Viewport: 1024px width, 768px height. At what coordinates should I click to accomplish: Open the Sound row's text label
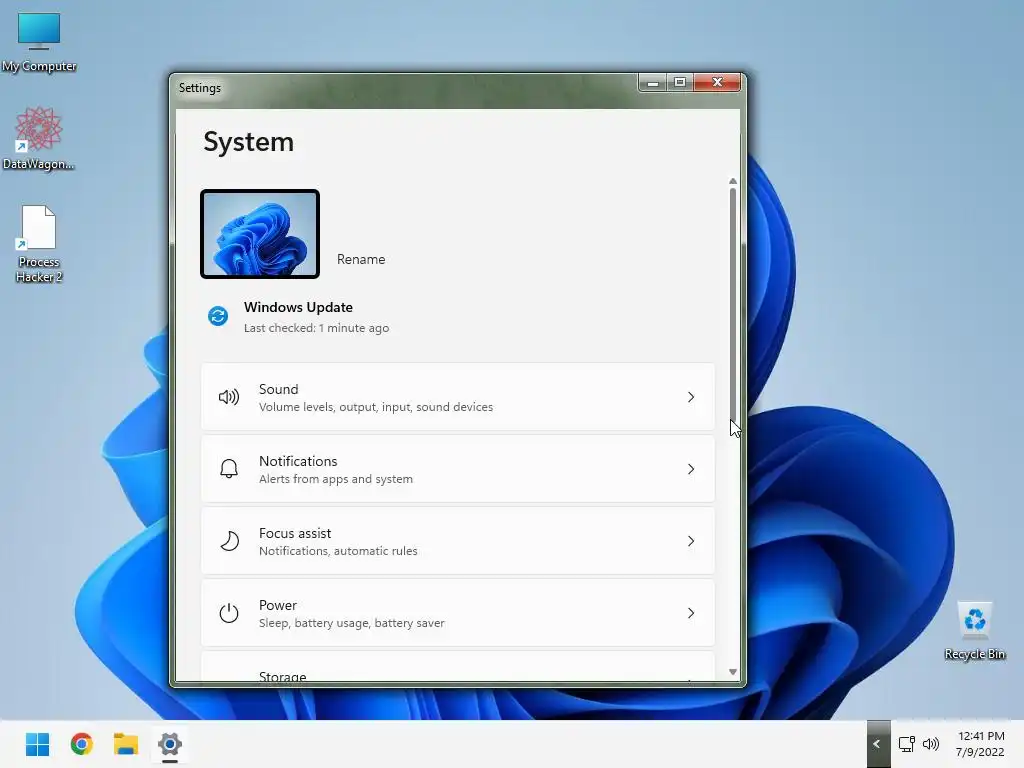279,389
